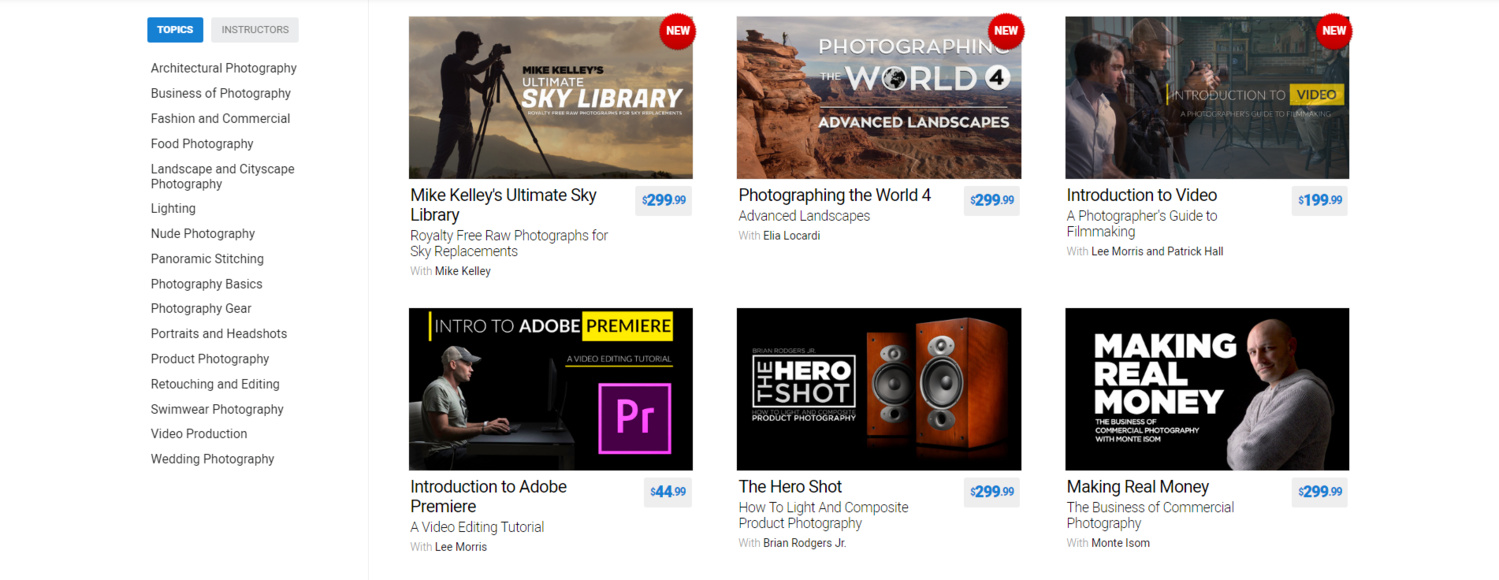Select the Swimwear Photography topic

(x=217, y=409)
